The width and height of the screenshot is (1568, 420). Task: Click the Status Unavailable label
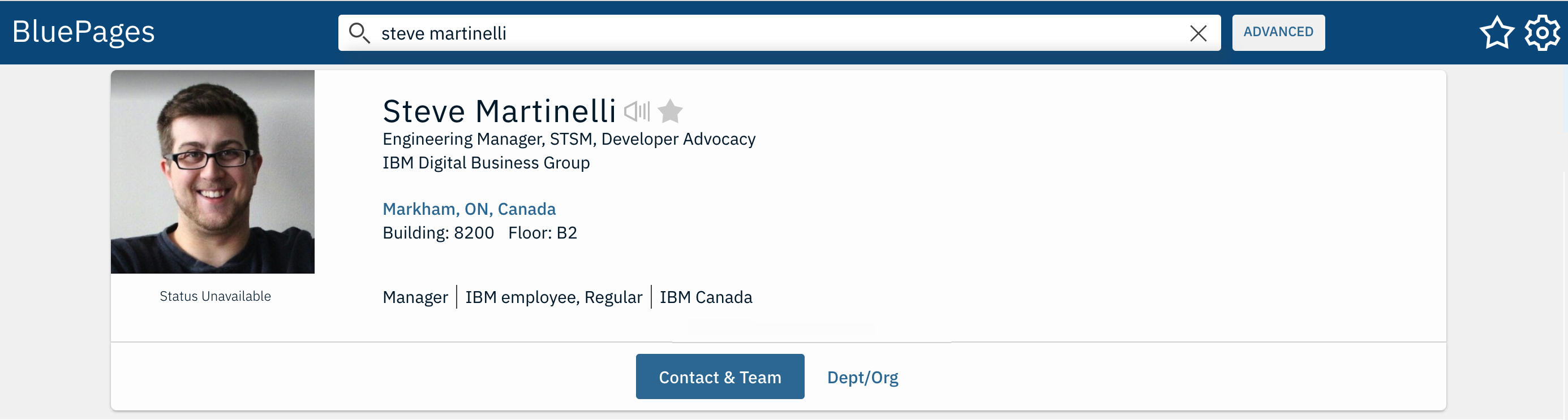pyautogui.click(x=215, y=296)
